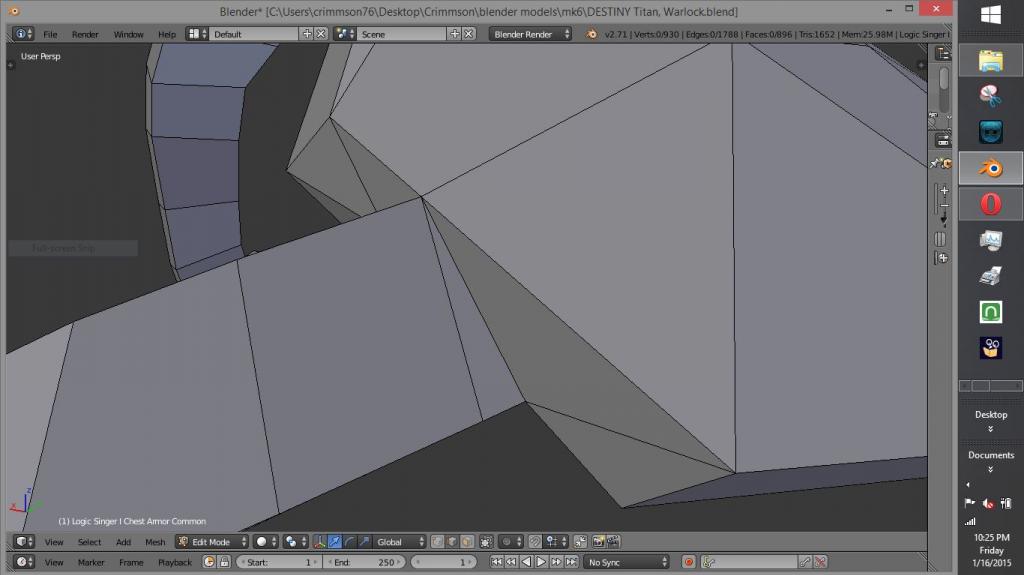The width and height of the screenshot is (1024, 575).
Task: Click the jump to start playback button
Action: (x=497, y=562)
